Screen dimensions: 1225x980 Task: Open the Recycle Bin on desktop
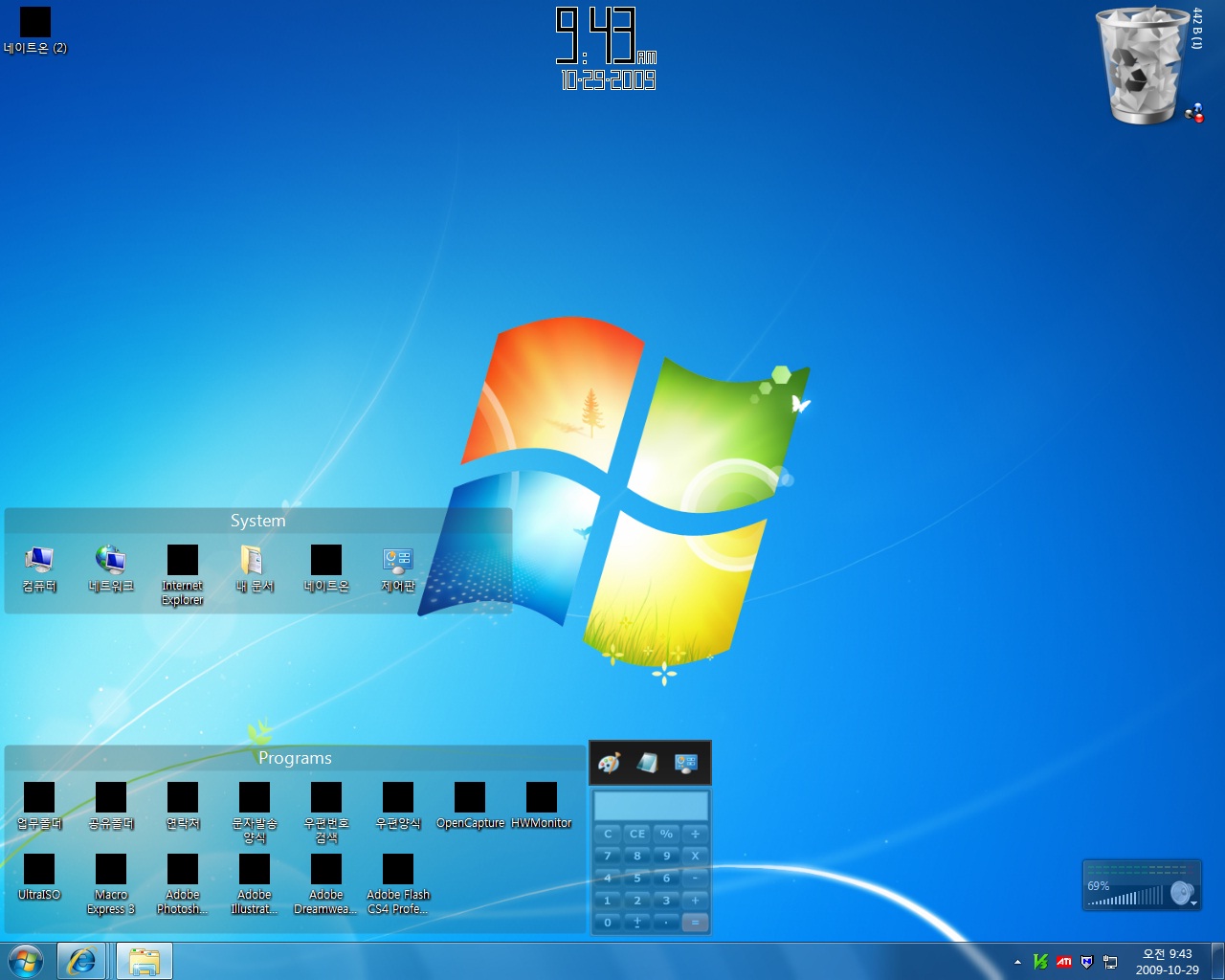click(x=1145, y=65)
